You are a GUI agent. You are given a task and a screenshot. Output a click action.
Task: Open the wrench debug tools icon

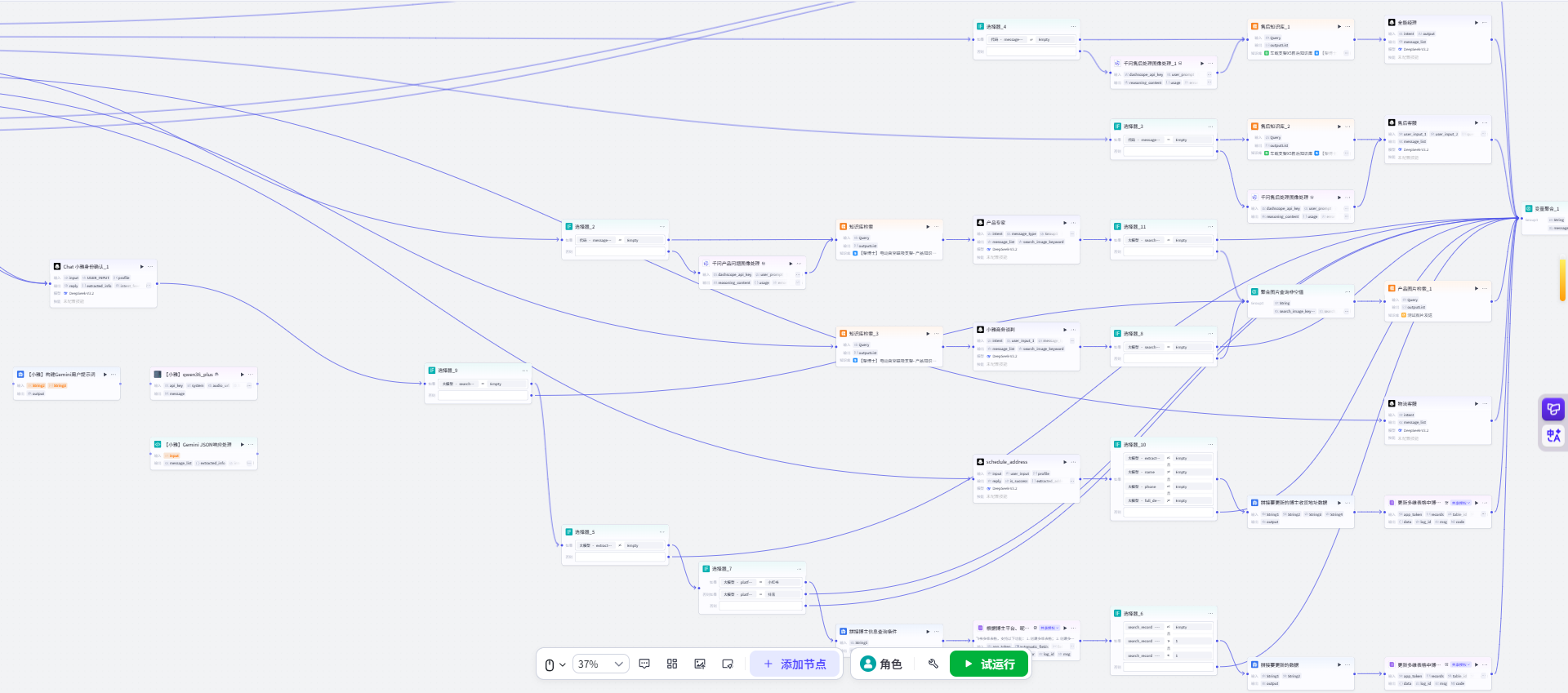[x=933, y=664]
